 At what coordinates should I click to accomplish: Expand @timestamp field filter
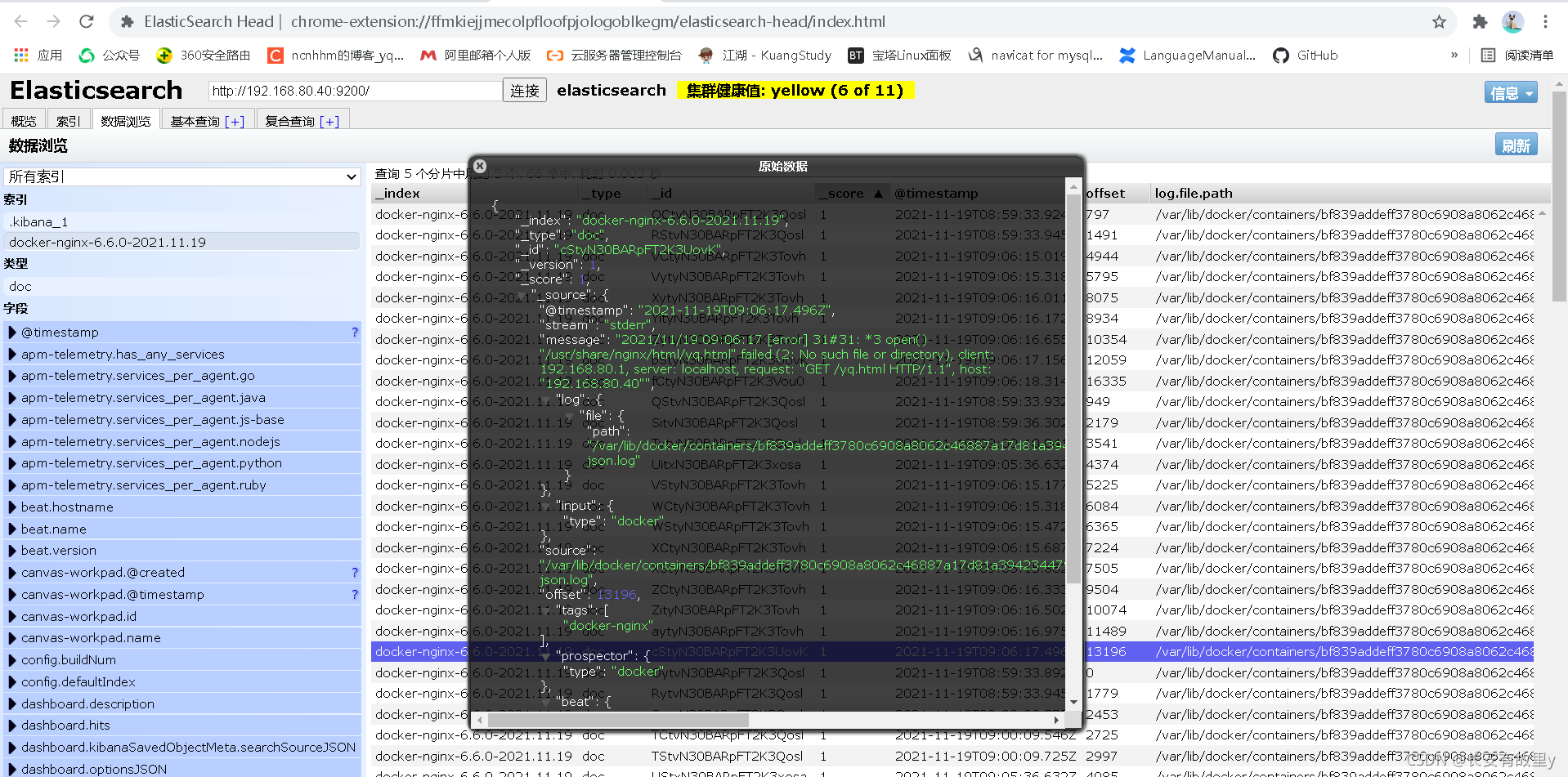pos(12,333)
